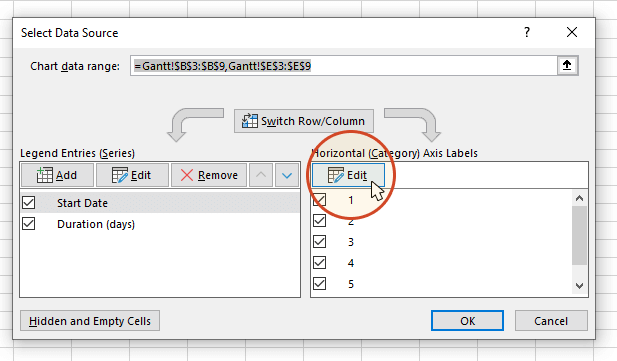
Task: Uncheck the Duration (days) series checkbox
Action: click(29, 224)
